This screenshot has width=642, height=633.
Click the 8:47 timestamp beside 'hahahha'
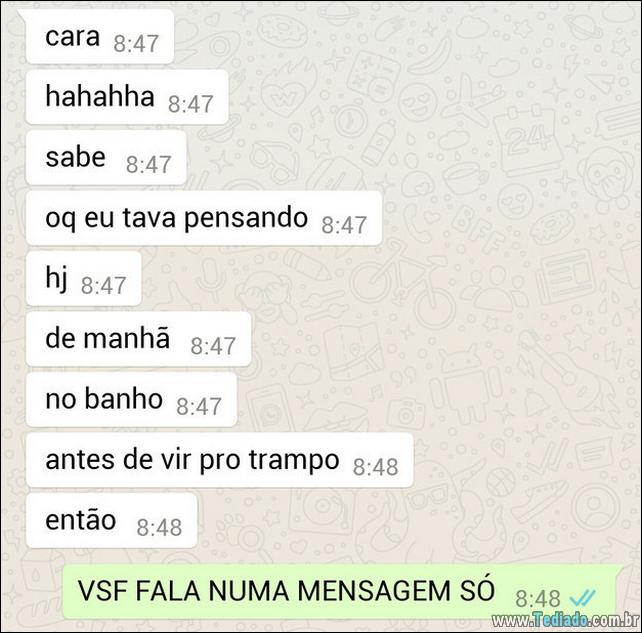point(190,104)
